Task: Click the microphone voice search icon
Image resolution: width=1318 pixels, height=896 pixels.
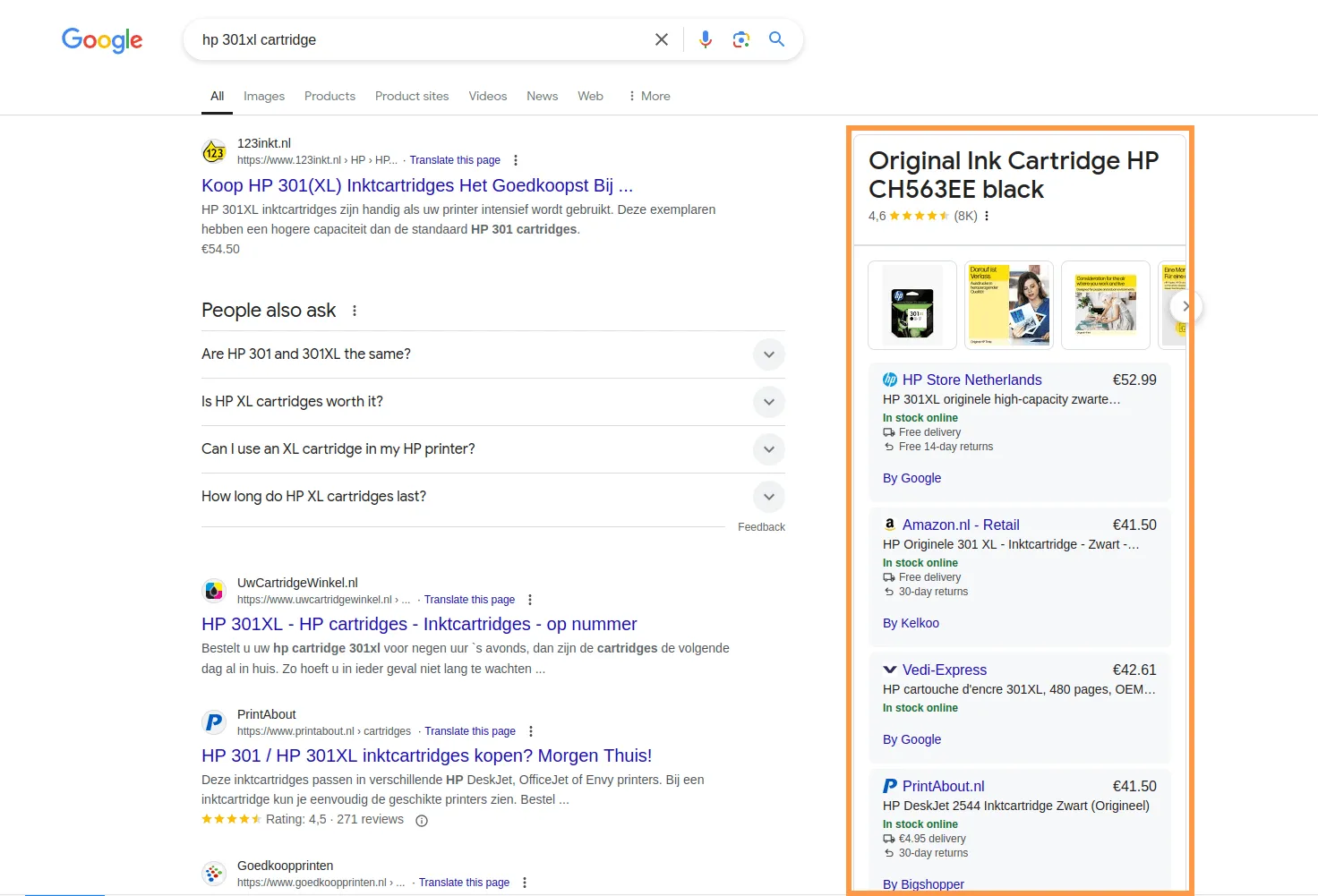Action: 706,39
